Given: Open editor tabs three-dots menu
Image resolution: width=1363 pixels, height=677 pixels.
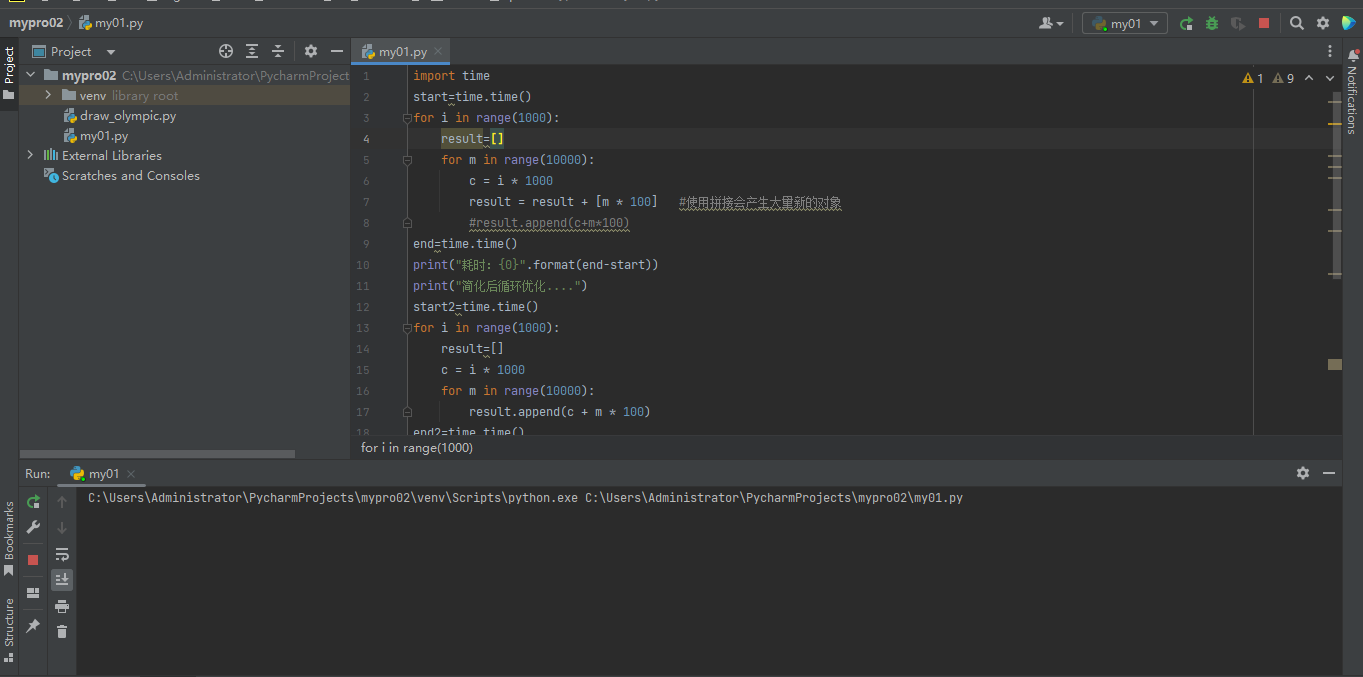Looking at the screenshot, I should tap(1330, 51).
